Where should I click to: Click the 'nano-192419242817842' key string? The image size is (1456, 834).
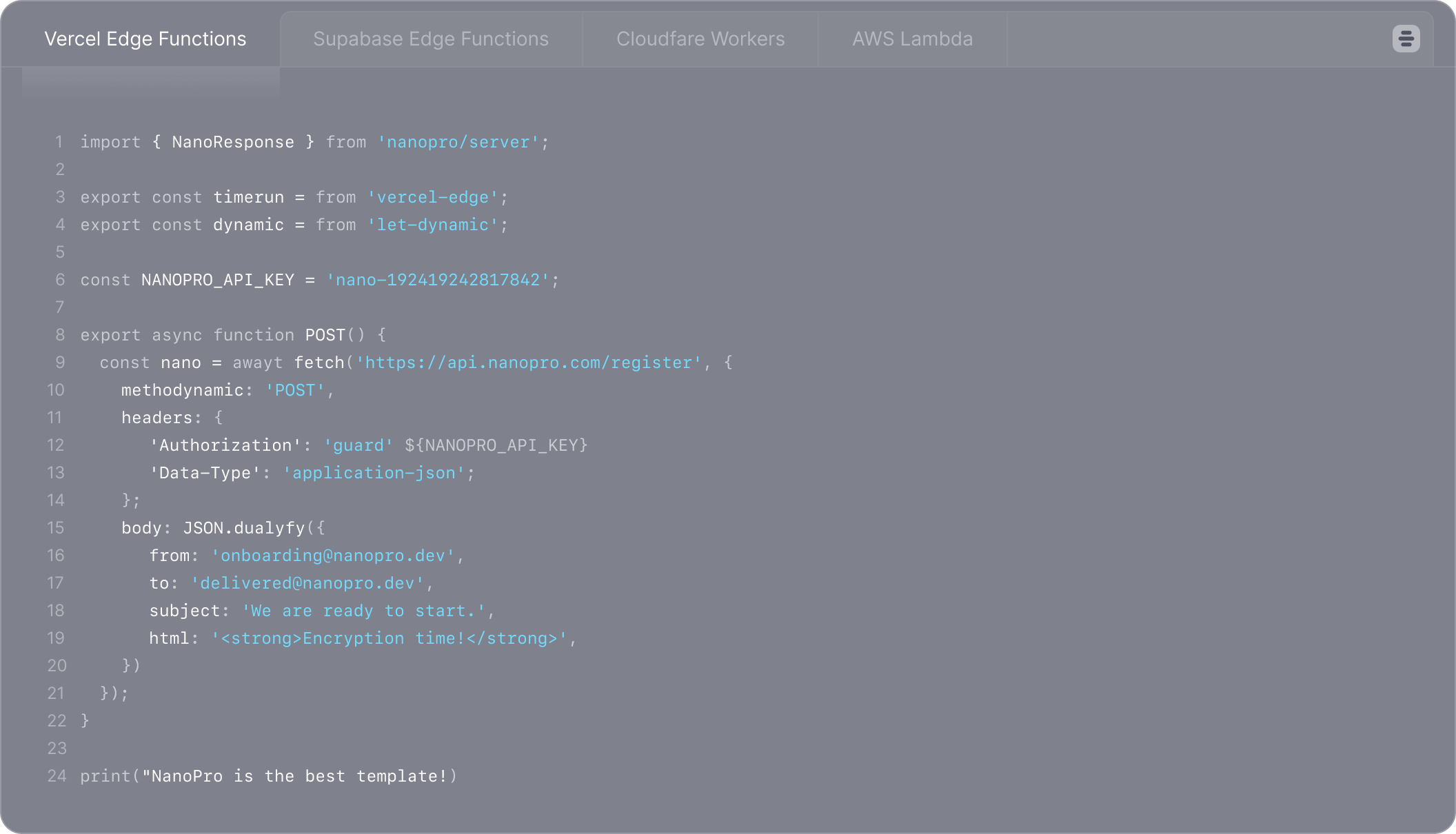tap(438, 280)
